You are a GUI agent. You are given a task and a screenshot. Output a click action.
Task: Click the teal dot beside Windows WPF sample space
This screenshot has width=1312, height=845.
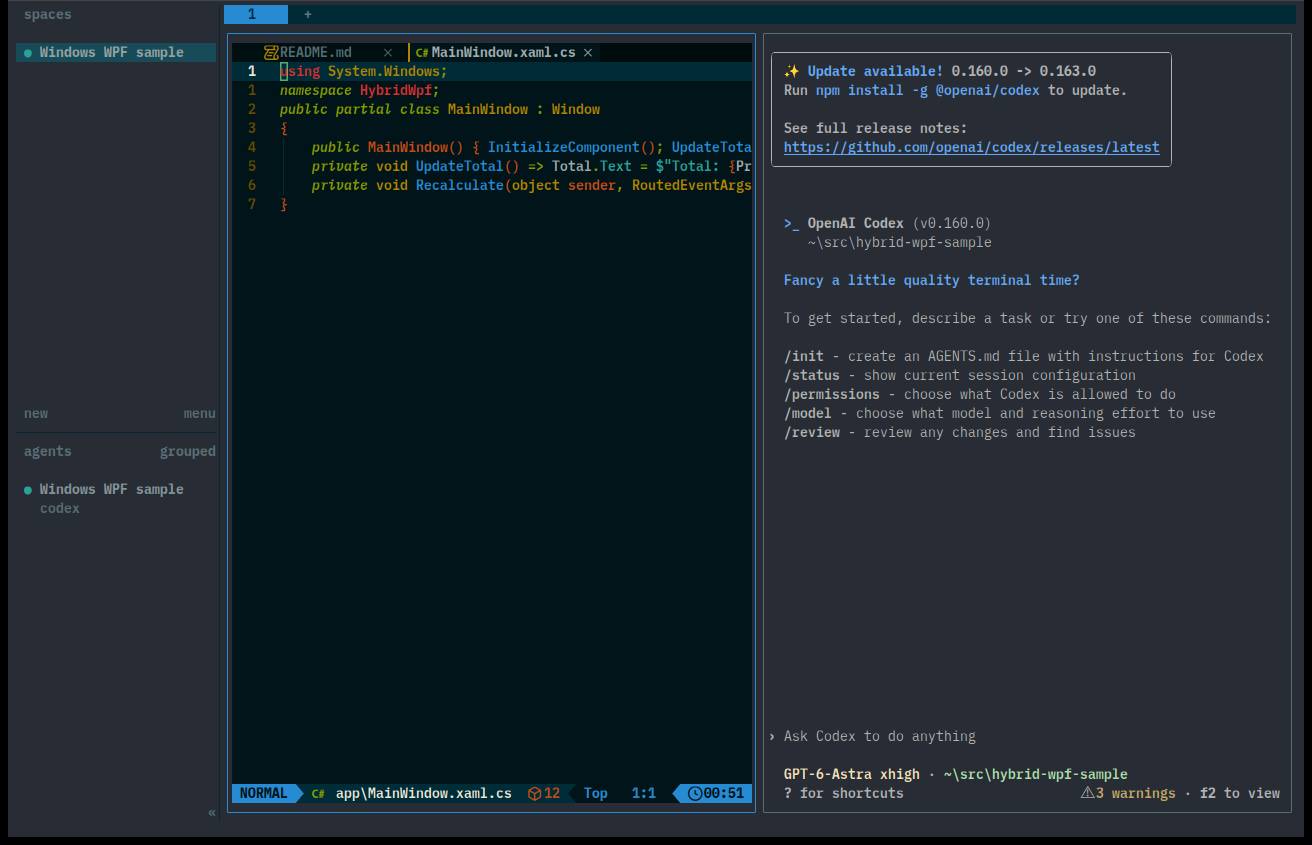point(28,53)
